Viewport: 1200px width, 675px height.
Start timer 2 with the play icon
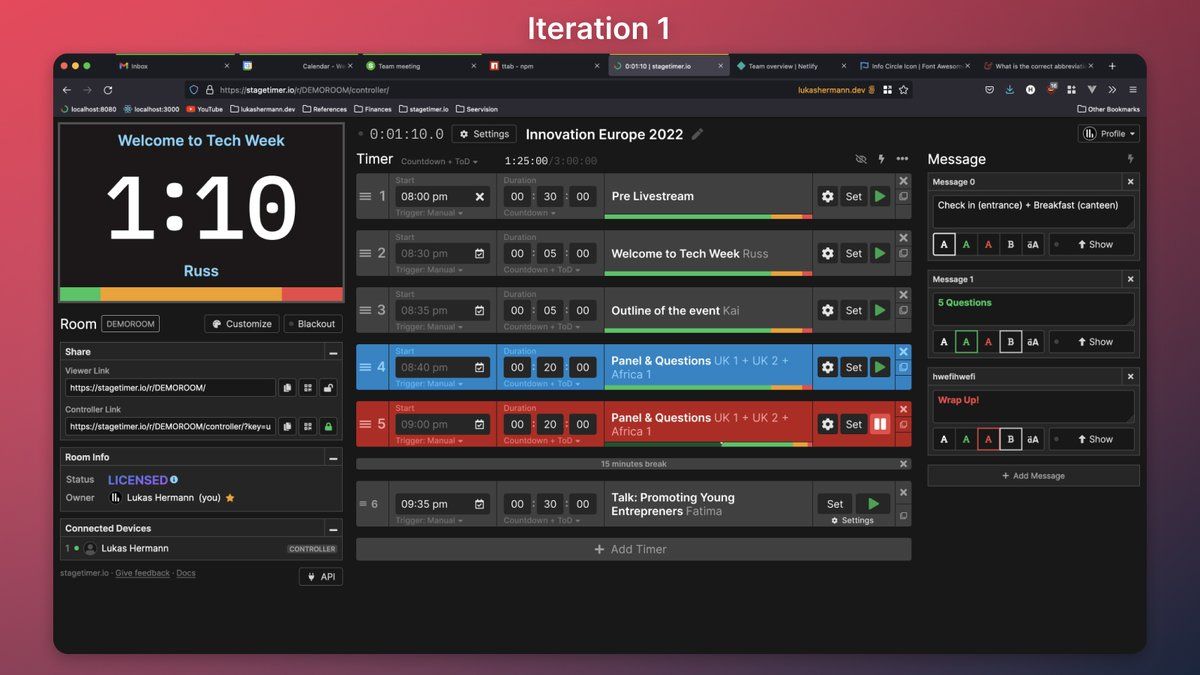tap(880, 253)
